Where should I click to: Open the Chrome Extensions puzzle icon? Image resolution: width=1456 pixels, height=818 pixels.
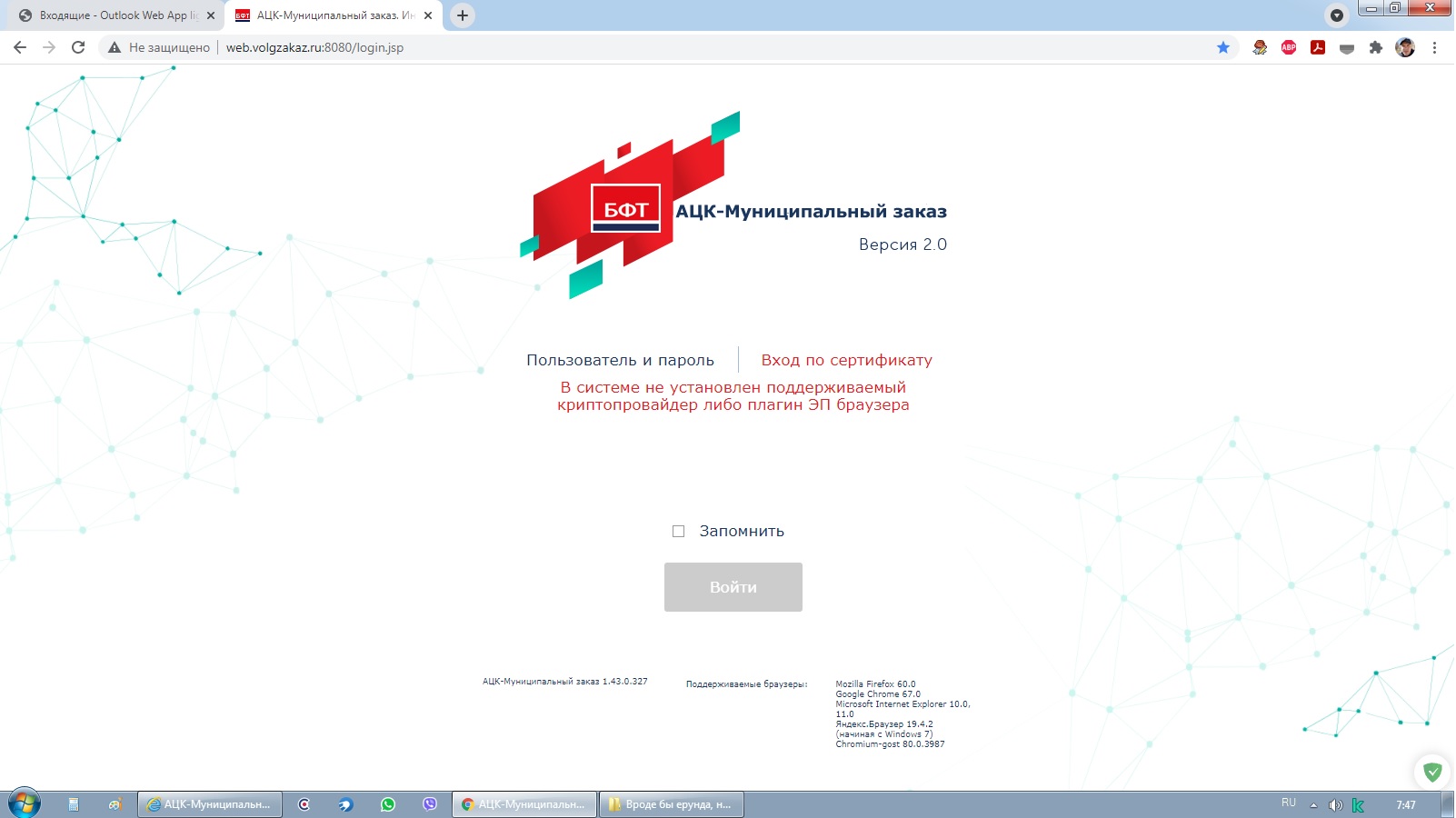1375,47
